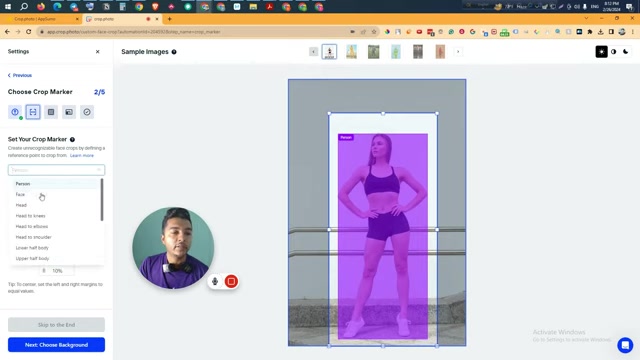
Task: Click the dropdown list scrollbar
Action: click(102, 200)
